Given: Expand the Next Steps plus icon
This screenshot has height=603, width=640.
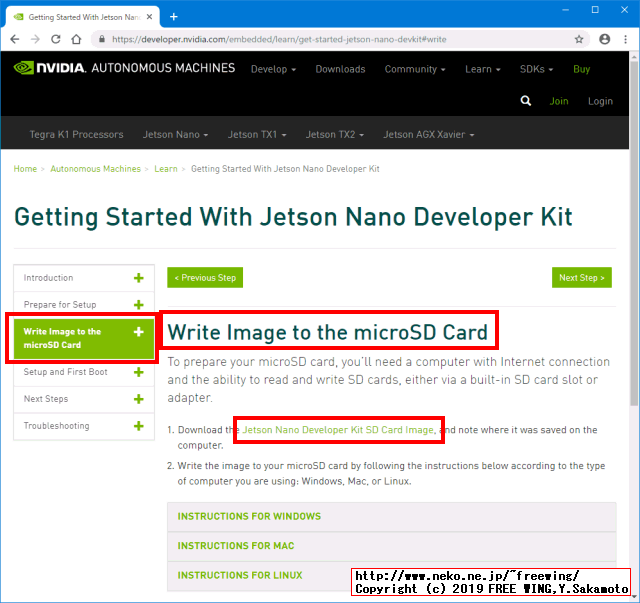Looking at the screenshot, I should click(139, 399).
